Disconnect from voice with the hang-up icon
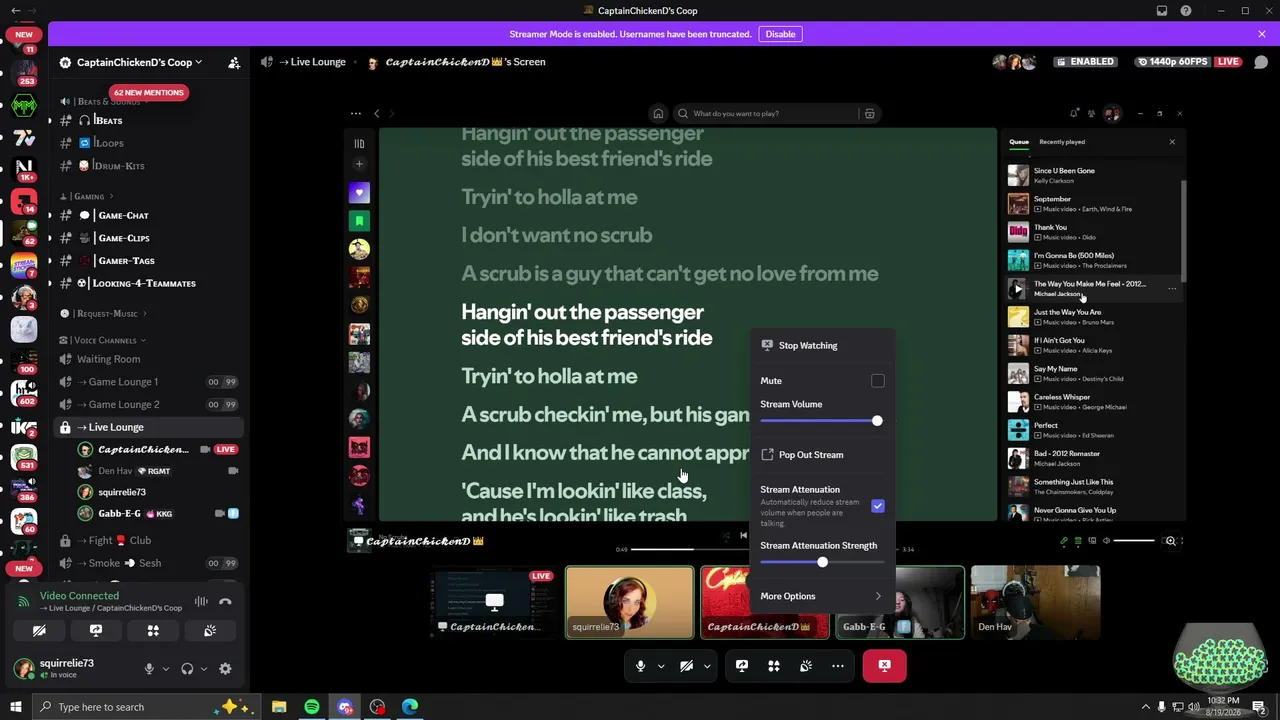The height and width of the screenshot is (720, 1280). tap(225, 602)
